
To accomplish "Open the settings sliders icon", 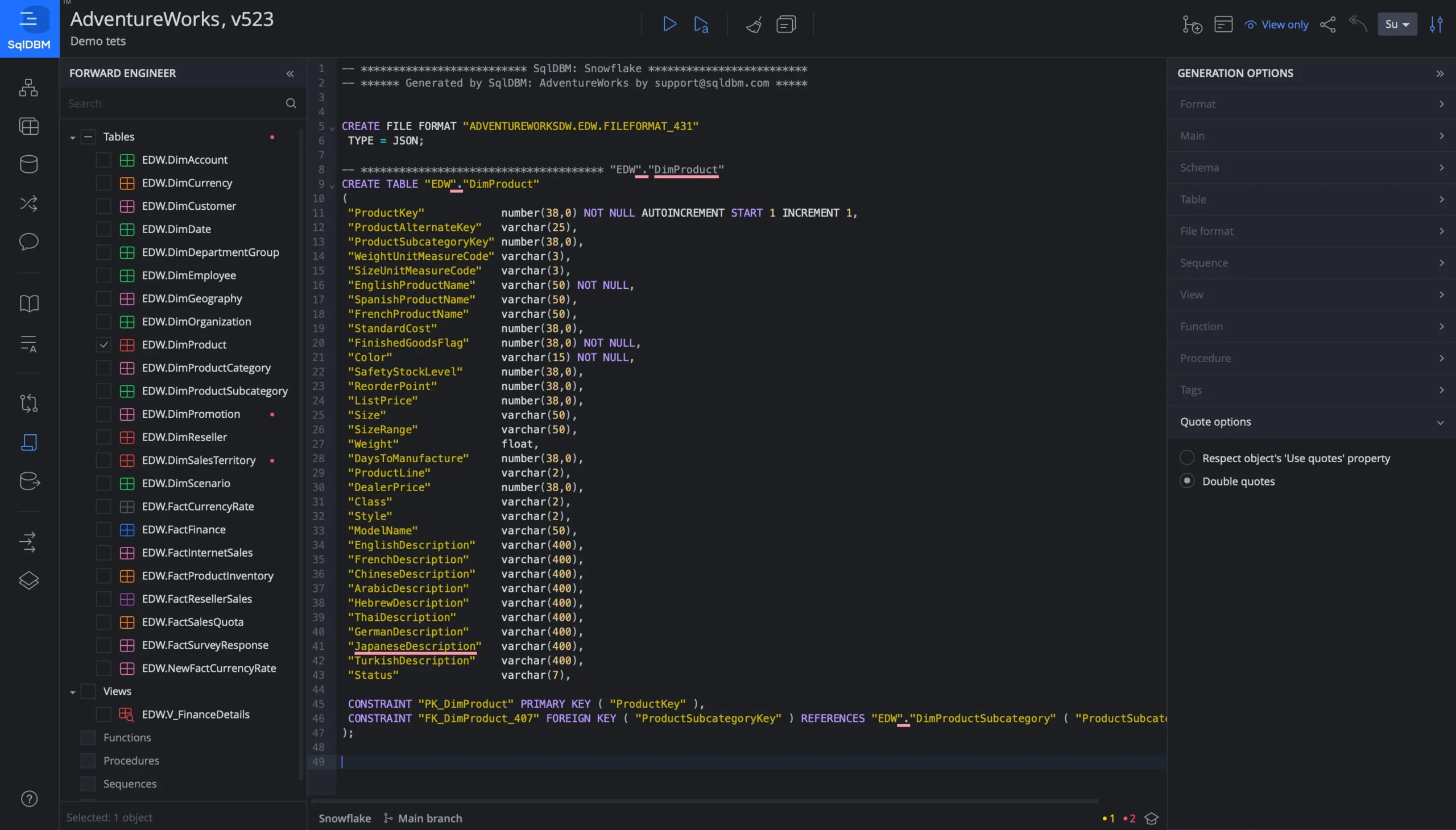I will [x=1436, y=24].
